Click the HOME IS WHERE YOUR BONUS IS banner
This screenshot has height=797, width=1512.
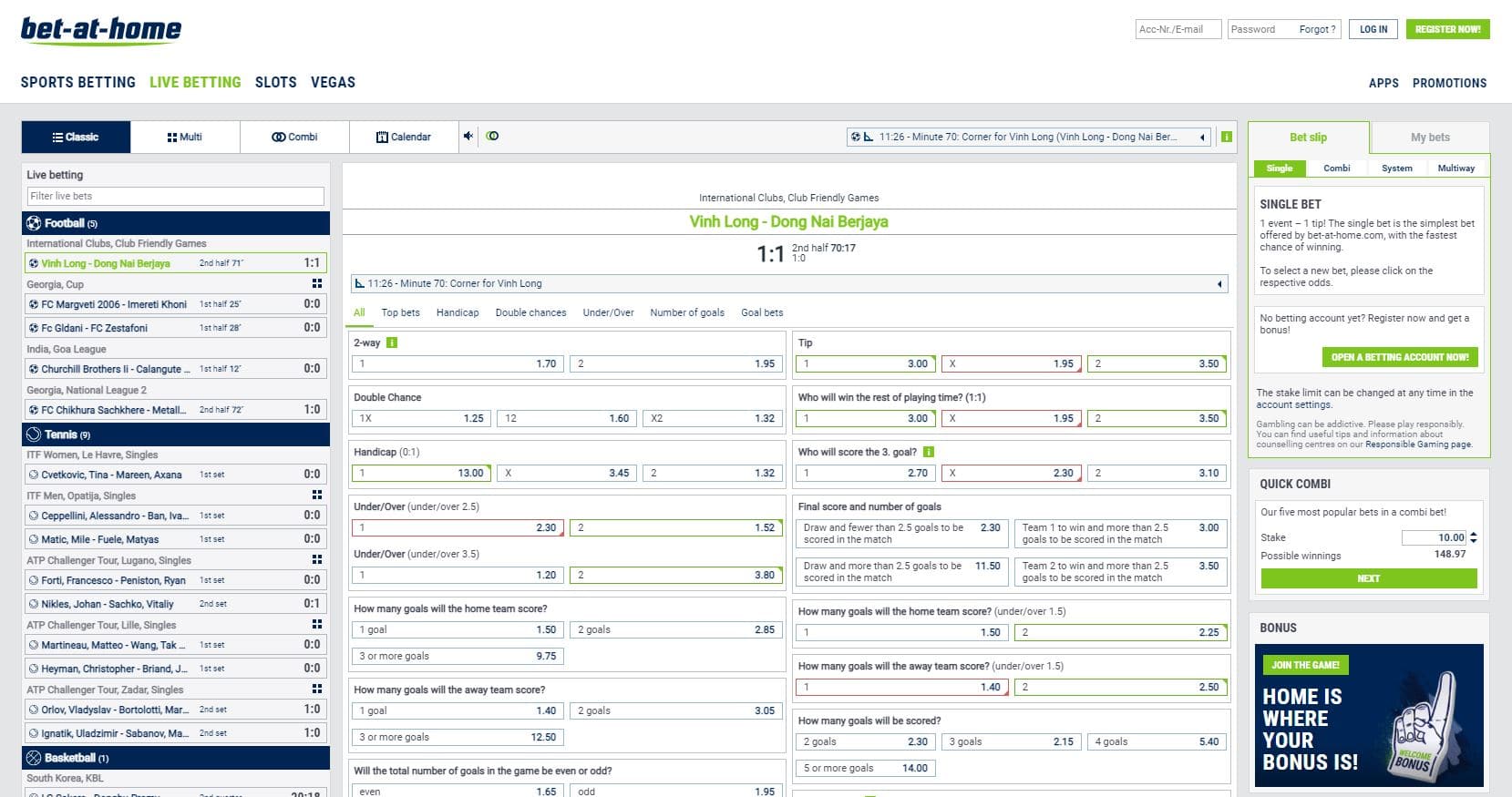pyautogui.click(x=1369, y=715)
